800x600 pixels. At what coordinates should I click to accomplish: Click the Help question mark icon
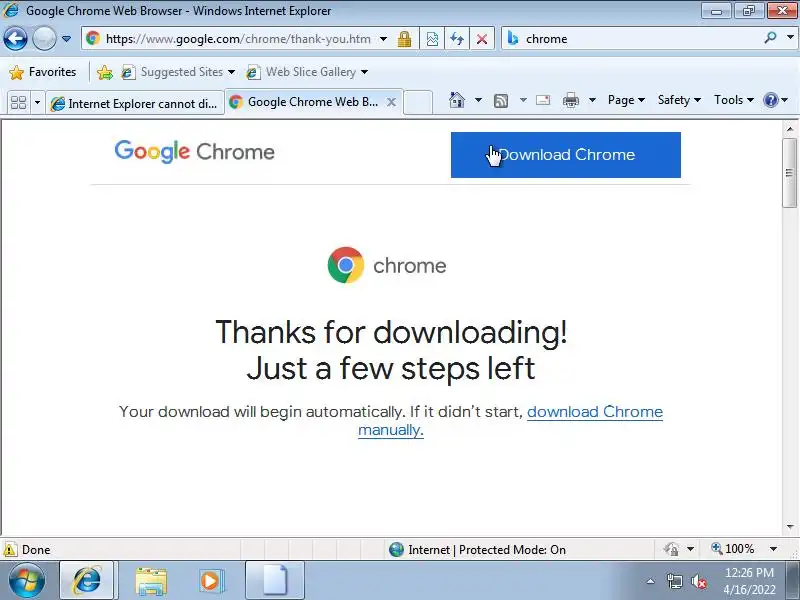[770, 100]
